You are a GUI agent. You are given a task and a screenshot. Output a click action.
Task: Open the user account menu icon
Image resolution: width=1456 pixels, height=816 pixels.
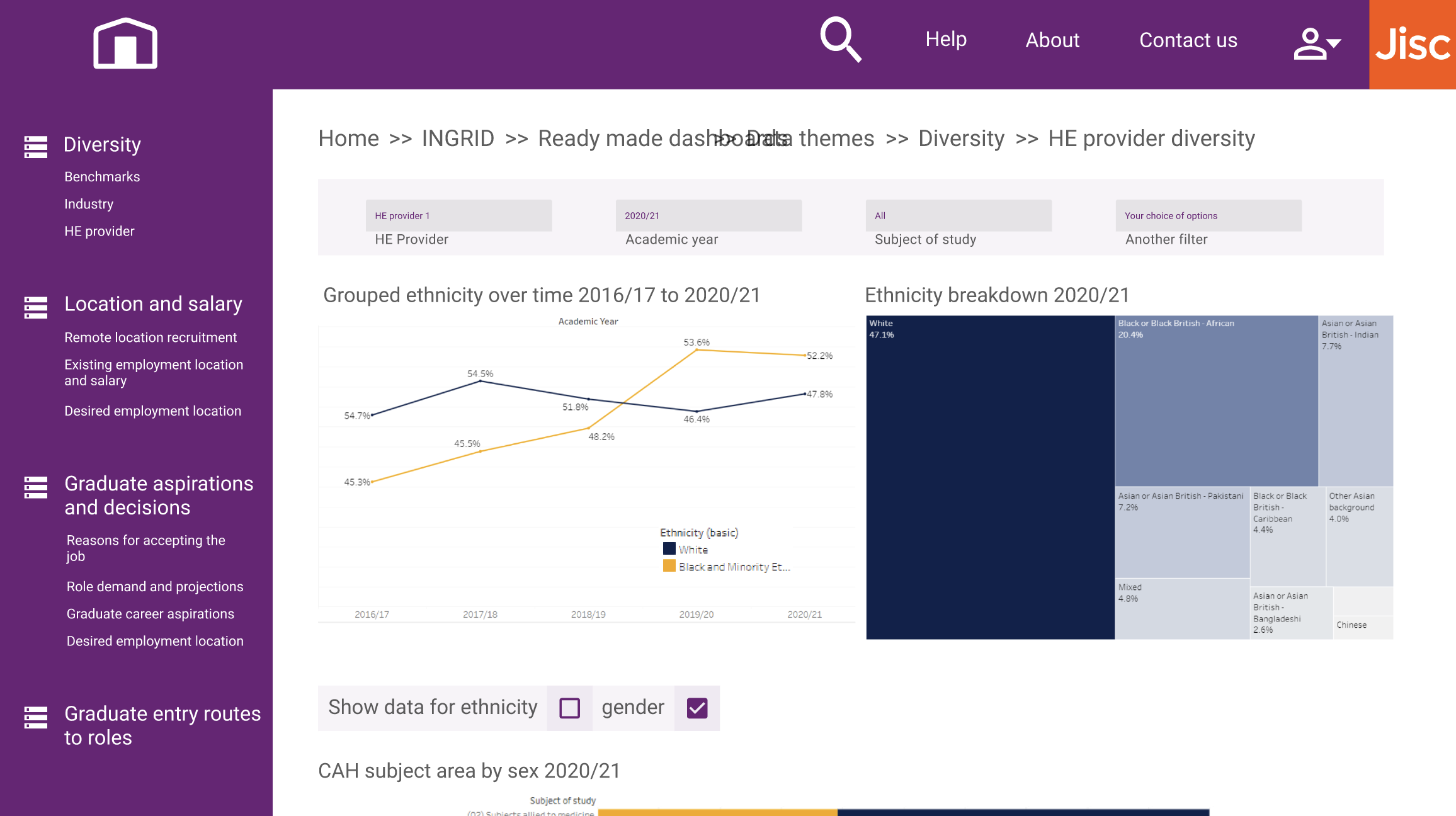pyautogui.click(x=1316, y=43)
